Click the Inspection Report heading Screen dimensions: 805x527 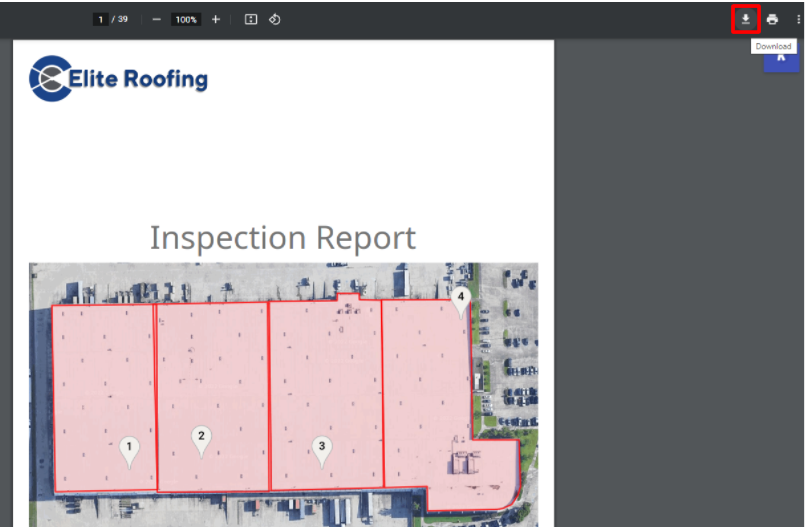click(x=282, y=238)
